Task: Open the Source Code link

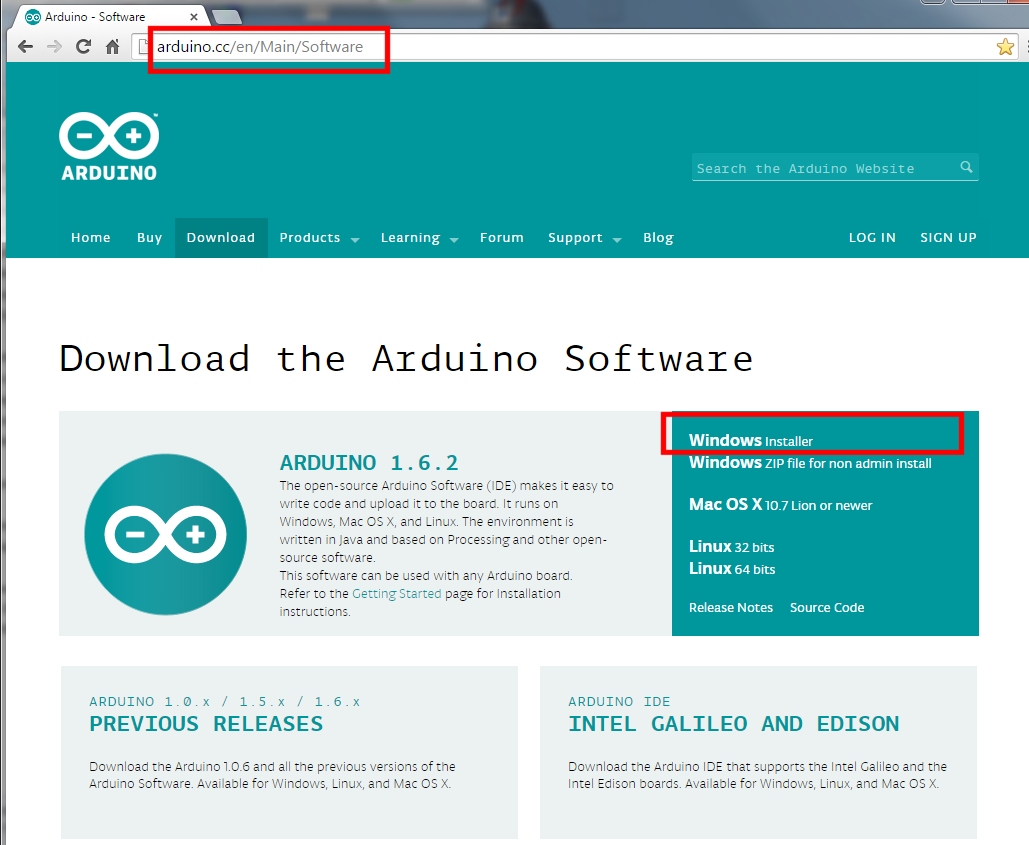Action: 827,608
